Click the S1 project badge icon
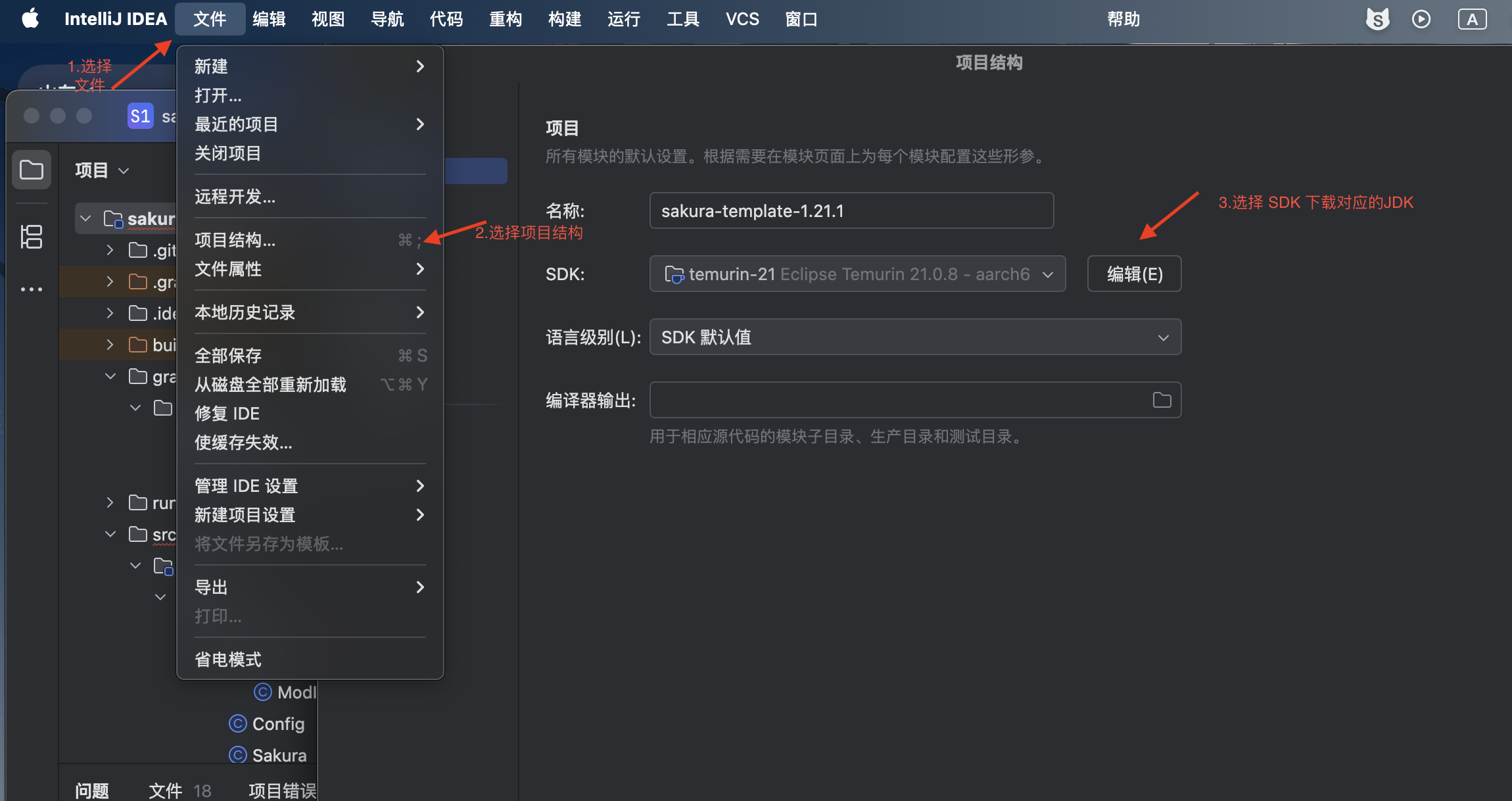 140,116
